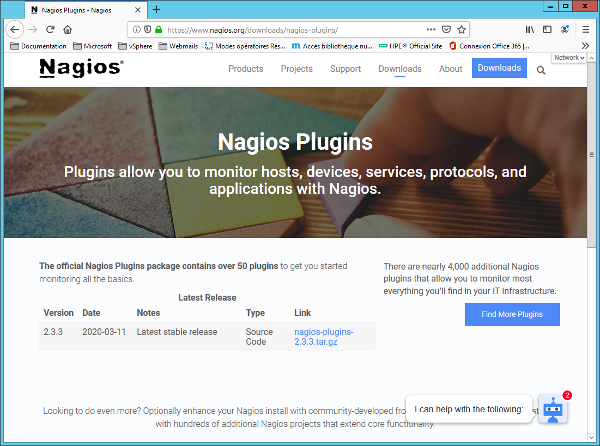
Task: Open the Firefox hamburger menu
Action: pos(586,30)
